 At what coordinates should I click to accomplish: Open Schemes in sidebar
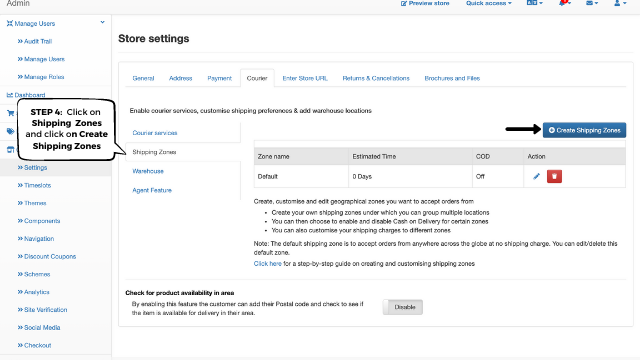37,274
